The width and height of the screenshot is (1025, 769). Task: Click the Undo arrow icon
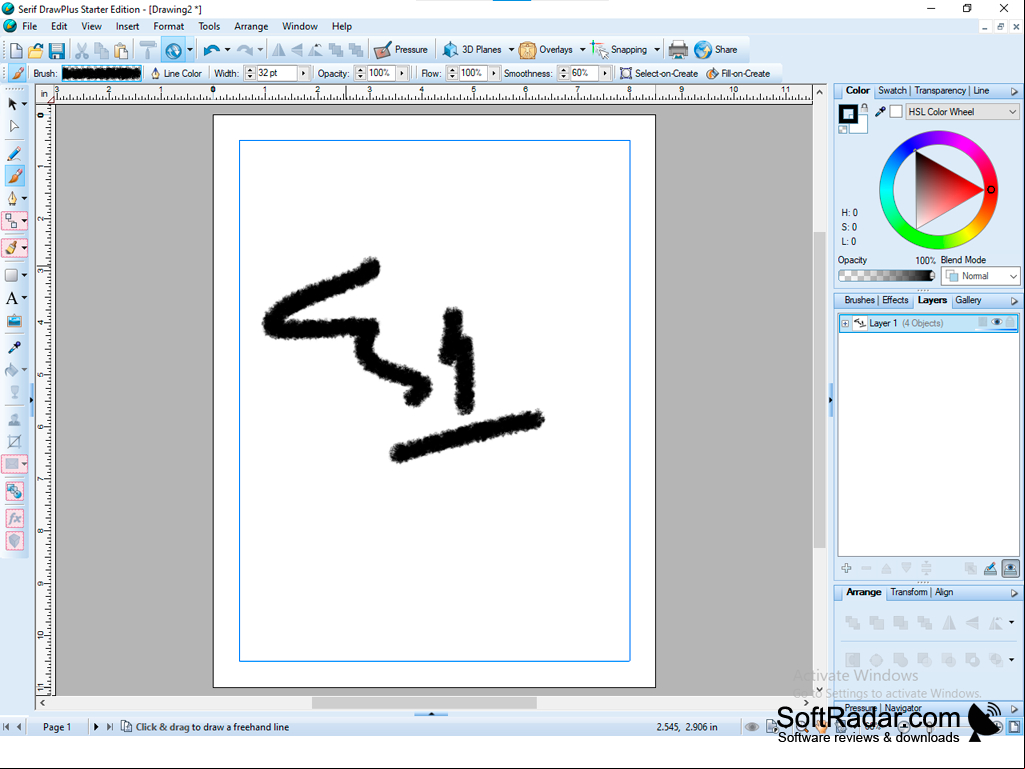point(211,50)
